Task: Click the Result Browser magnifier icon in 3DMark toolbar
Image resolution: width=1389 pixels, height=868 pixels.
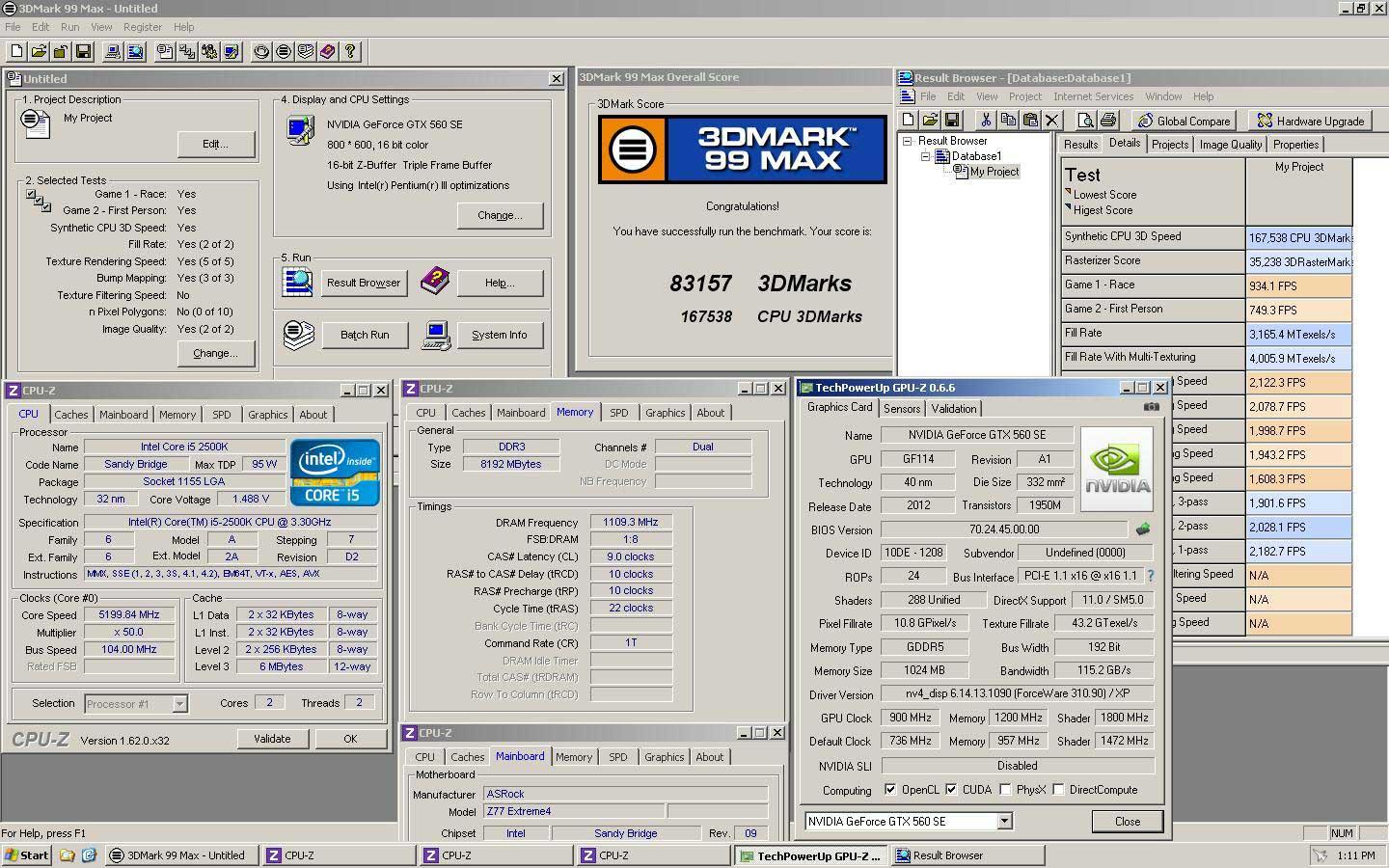Action: point(135,51)
